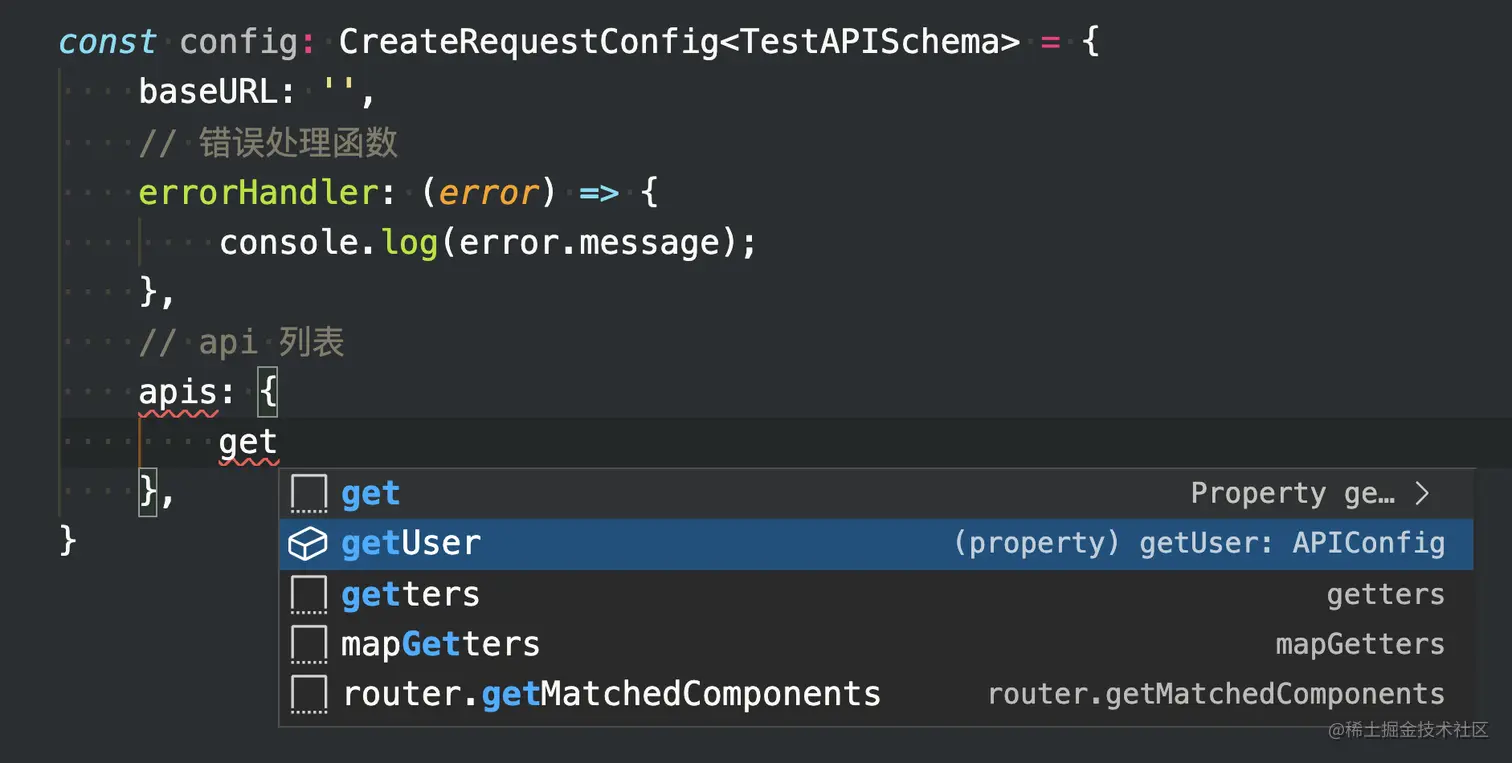The width and height of the screenshot is (1512, 763).
Task: Pick the mapGetters completion entry
Action: (x=440, y=644)
